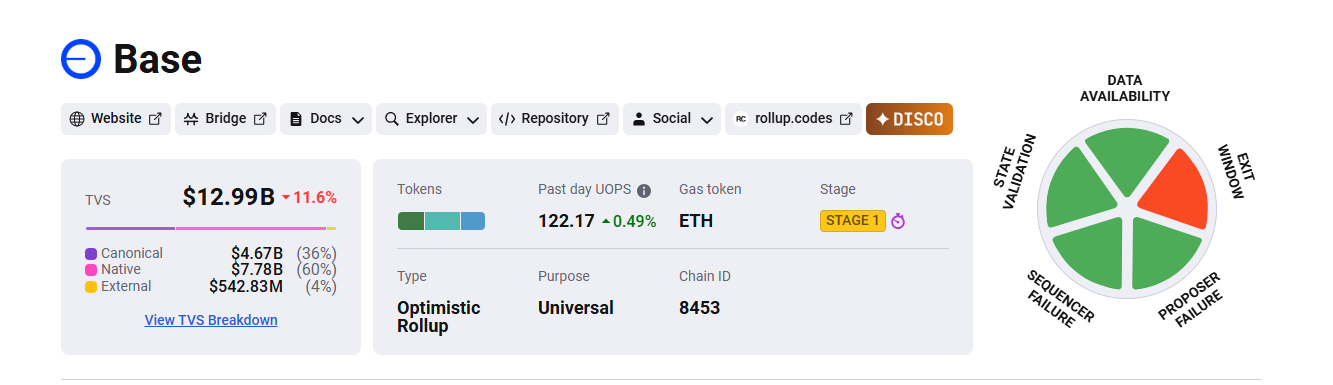Open the Website link button
The height and width of the screenshot is (385, 1333).
116,119
